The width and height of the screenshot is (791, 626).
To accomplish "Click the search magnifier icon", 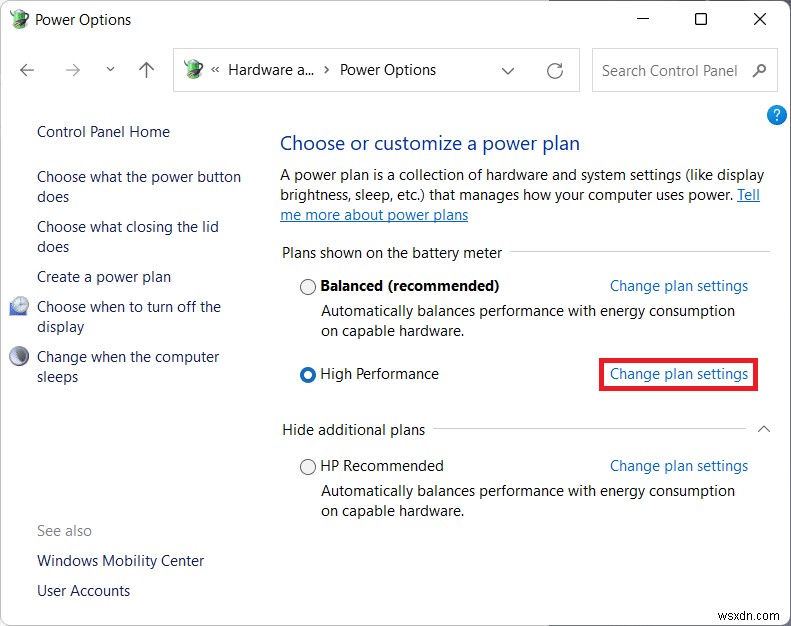I will pos(759,71).
